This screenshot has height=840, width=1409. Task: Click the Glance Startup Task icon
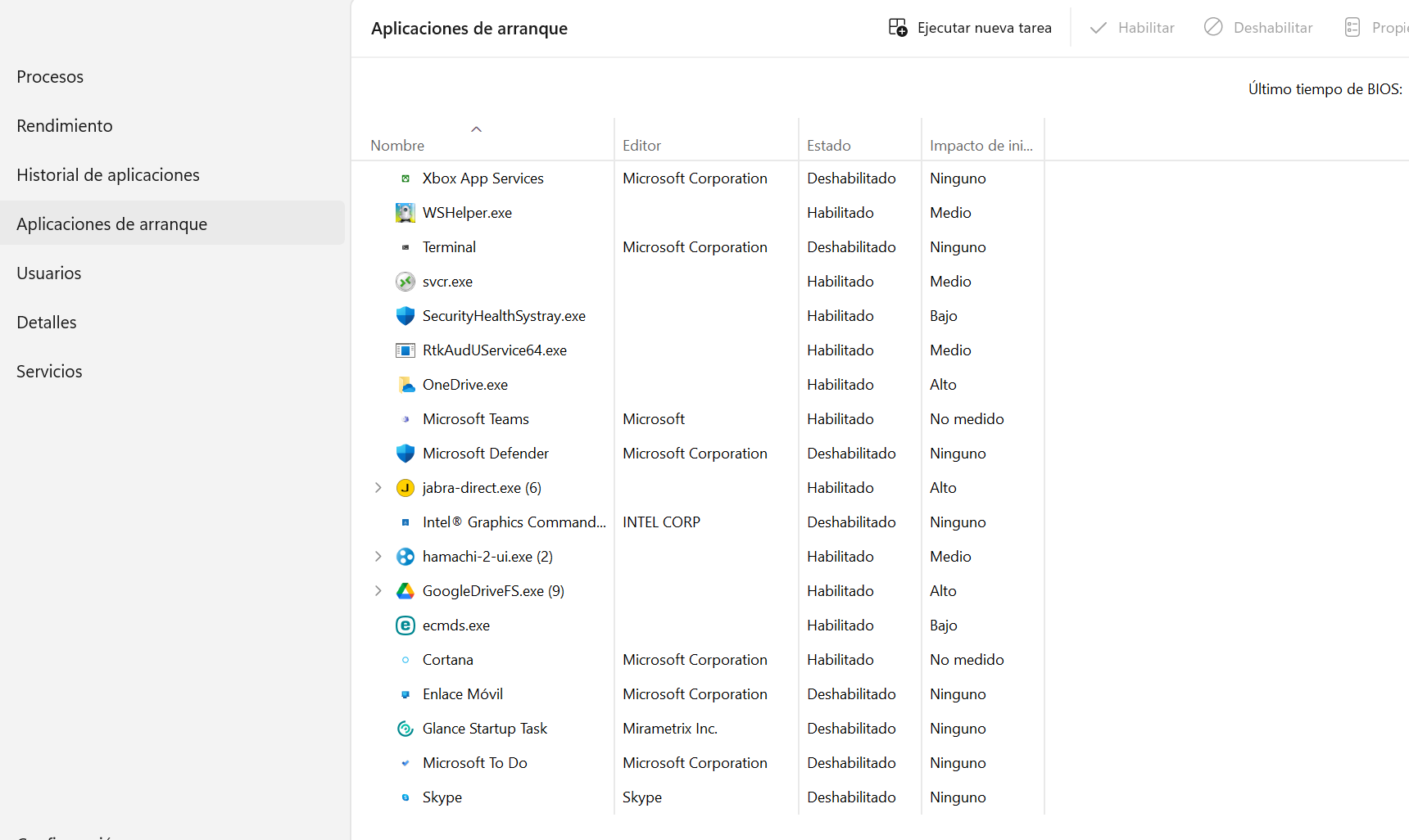click(405, 729)
